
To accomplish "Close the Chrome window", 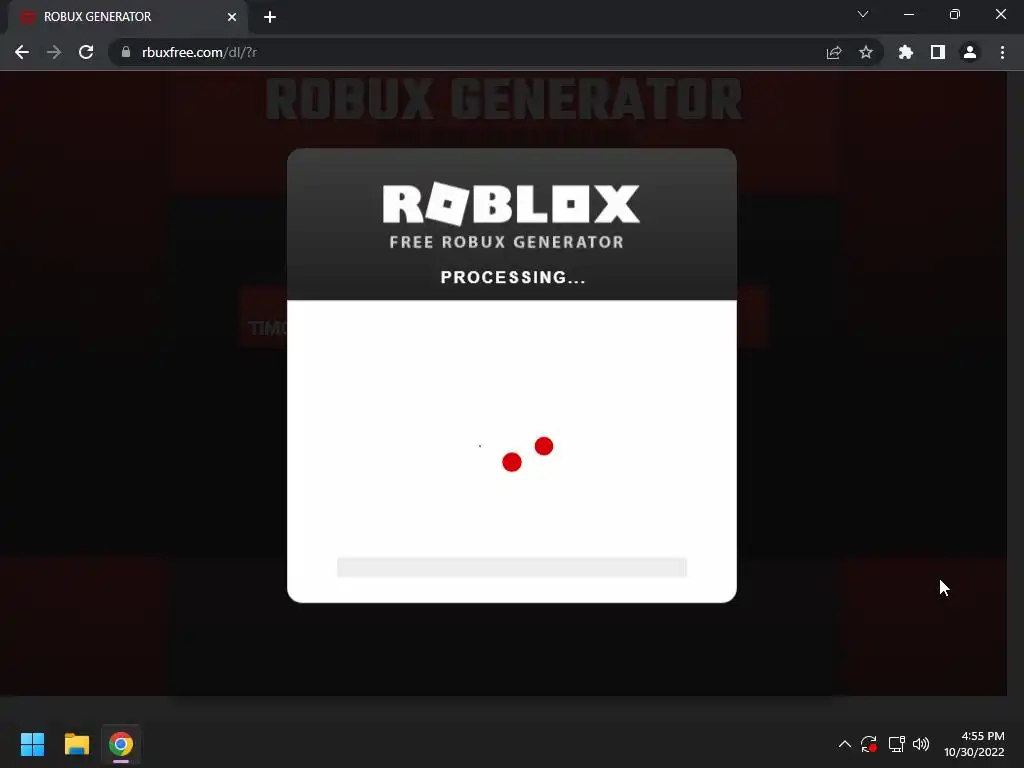I will [x=1000, y=14].
